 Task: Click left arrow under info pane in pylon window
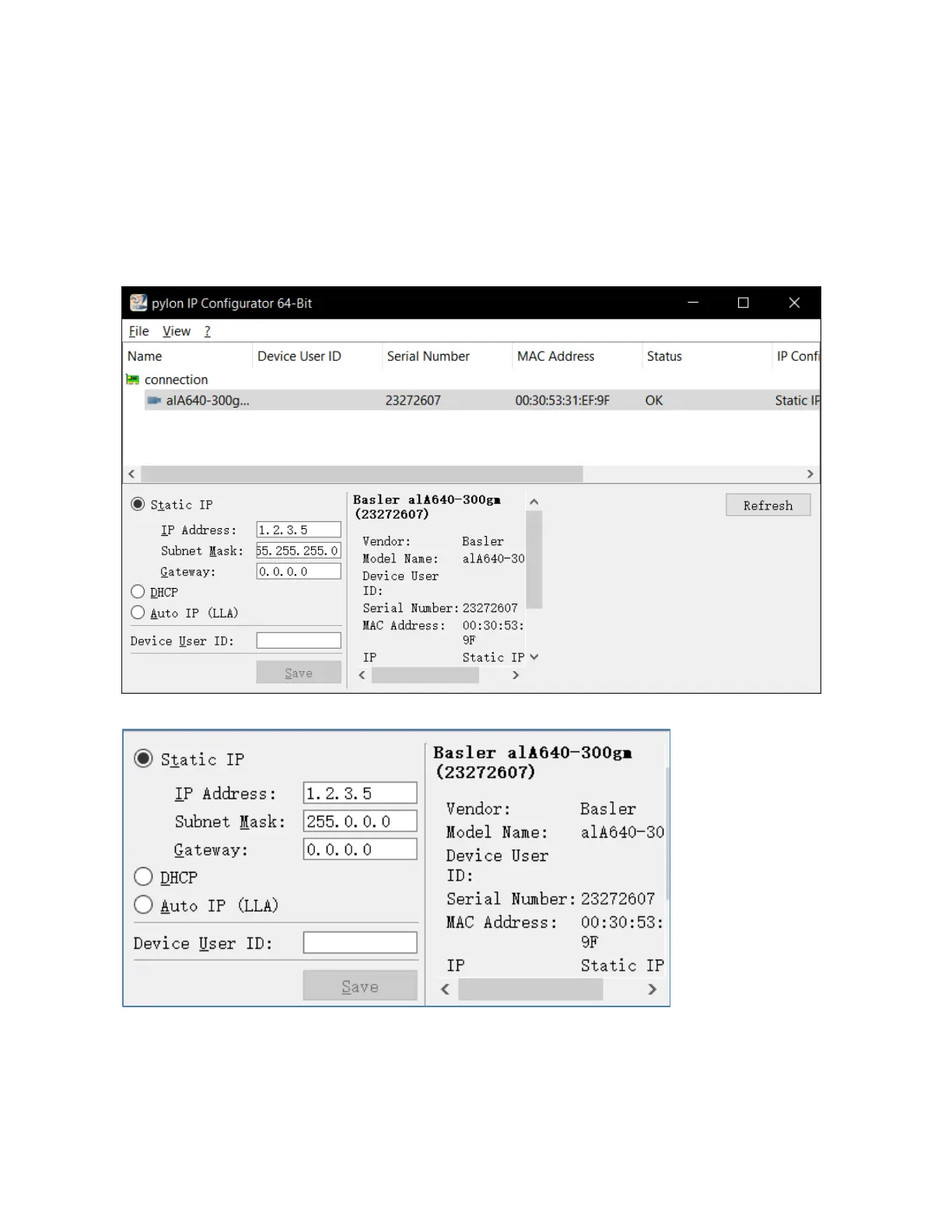(362, 675)
